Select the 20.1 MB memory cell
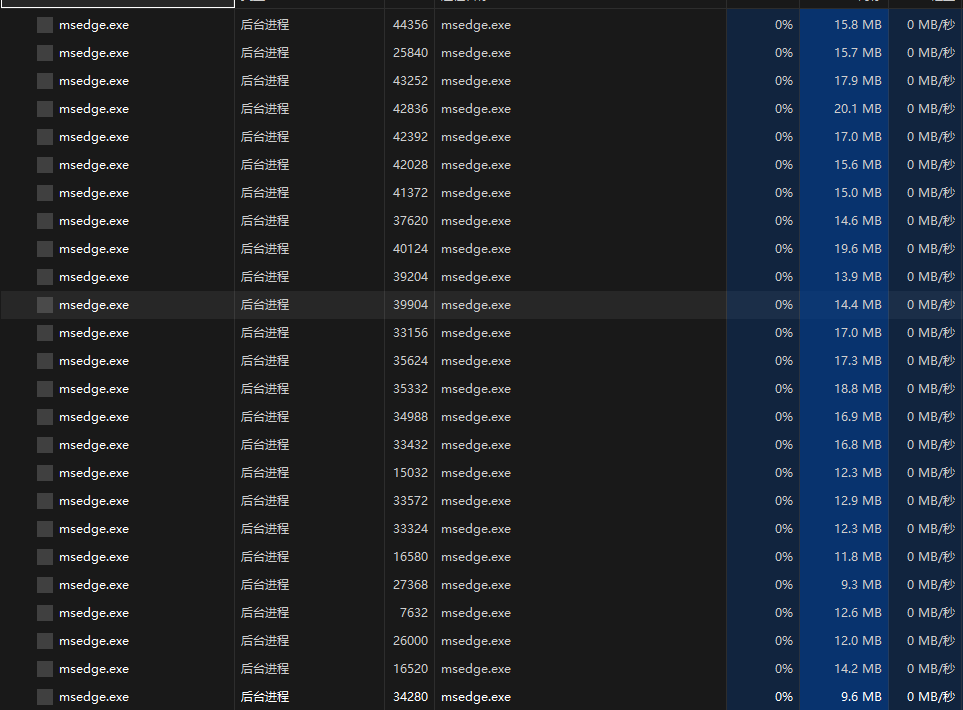Viewport: 963px width, 710px height. coord(857,109)
